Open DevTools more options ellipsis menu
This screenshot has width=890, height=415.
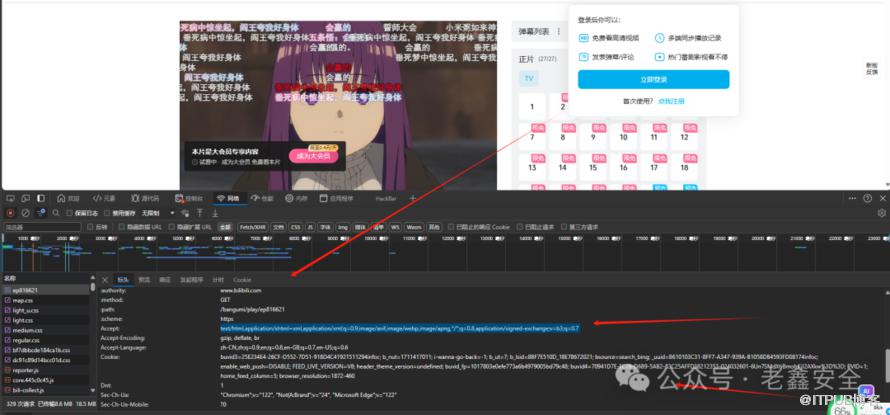(853, 198)
